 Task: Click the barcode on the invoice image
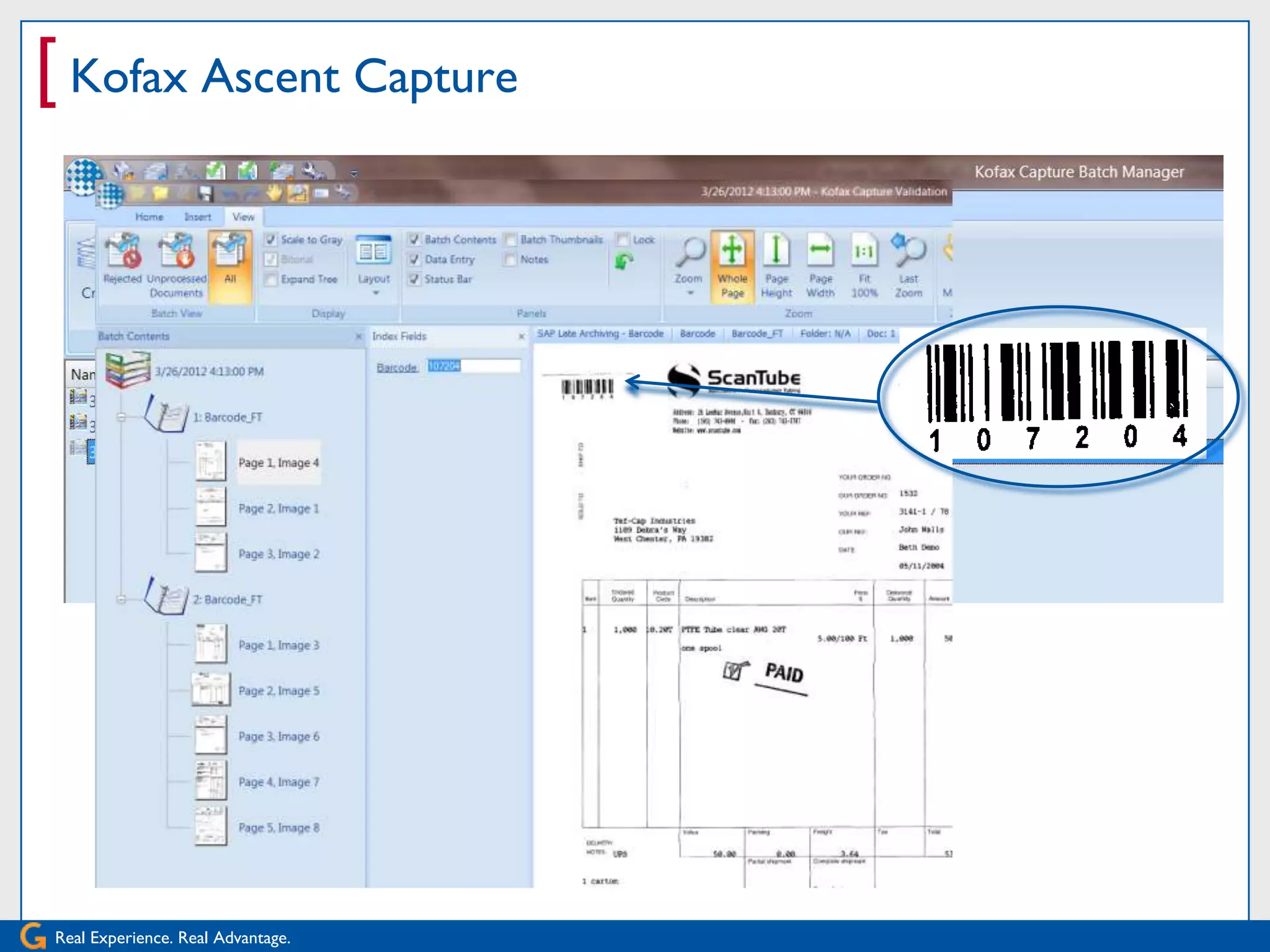(x=587, y=388)
